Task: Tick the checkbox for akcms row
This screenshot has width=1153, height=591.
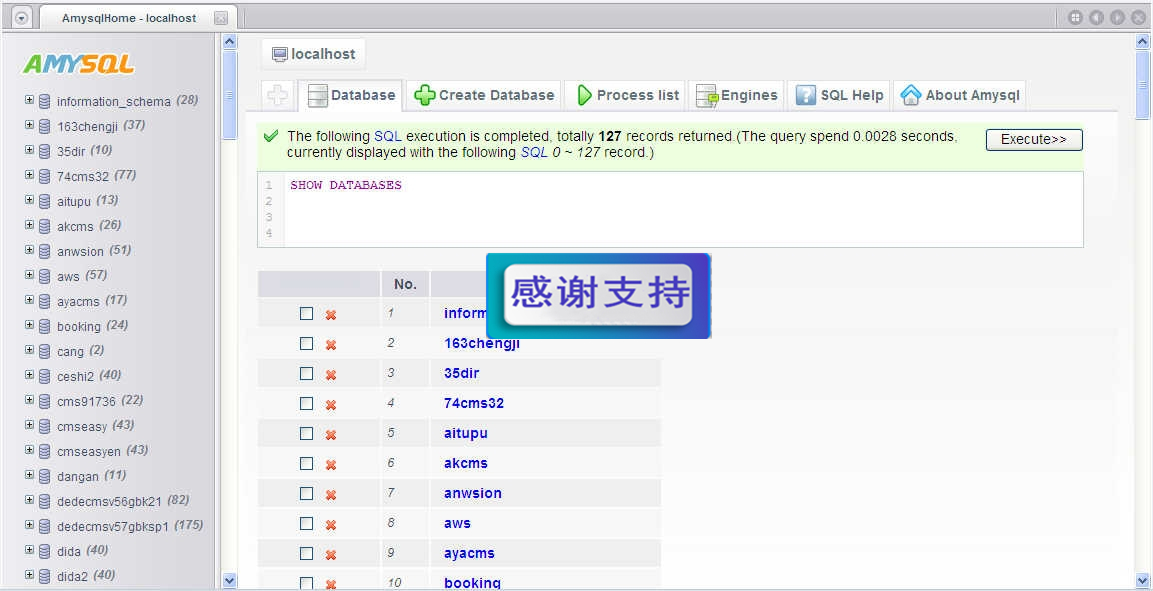Action: (x=307, y=464)
